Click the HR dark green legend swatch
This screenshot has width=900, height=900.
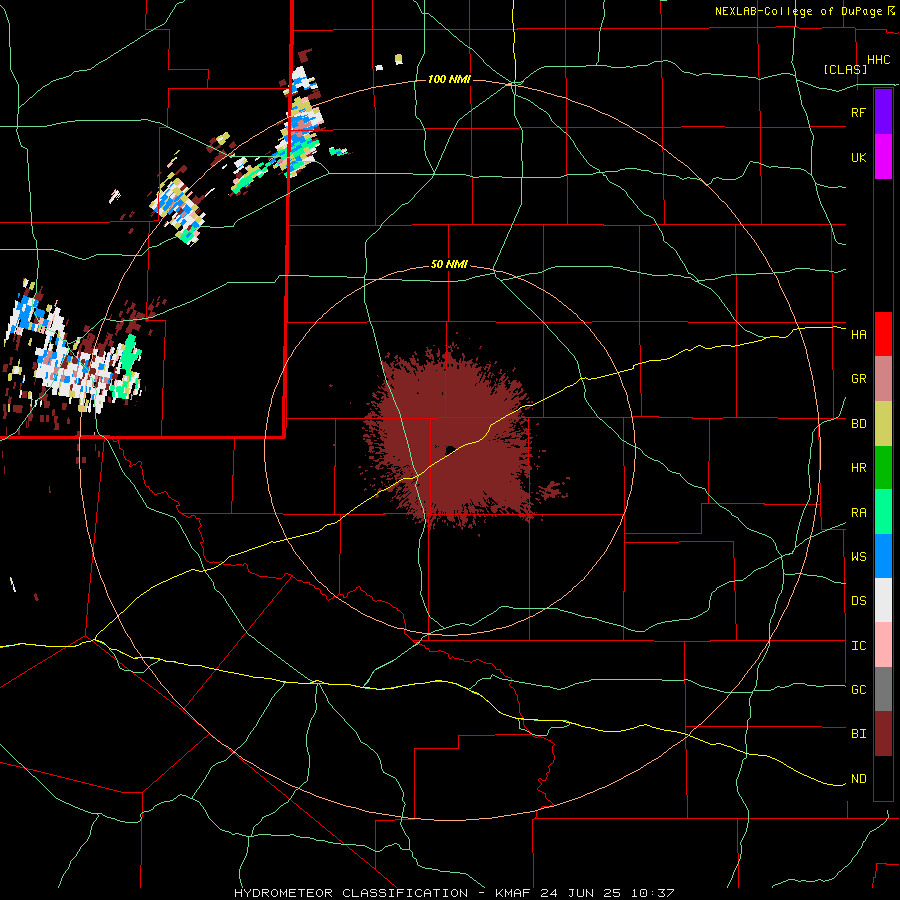(883, 468)
